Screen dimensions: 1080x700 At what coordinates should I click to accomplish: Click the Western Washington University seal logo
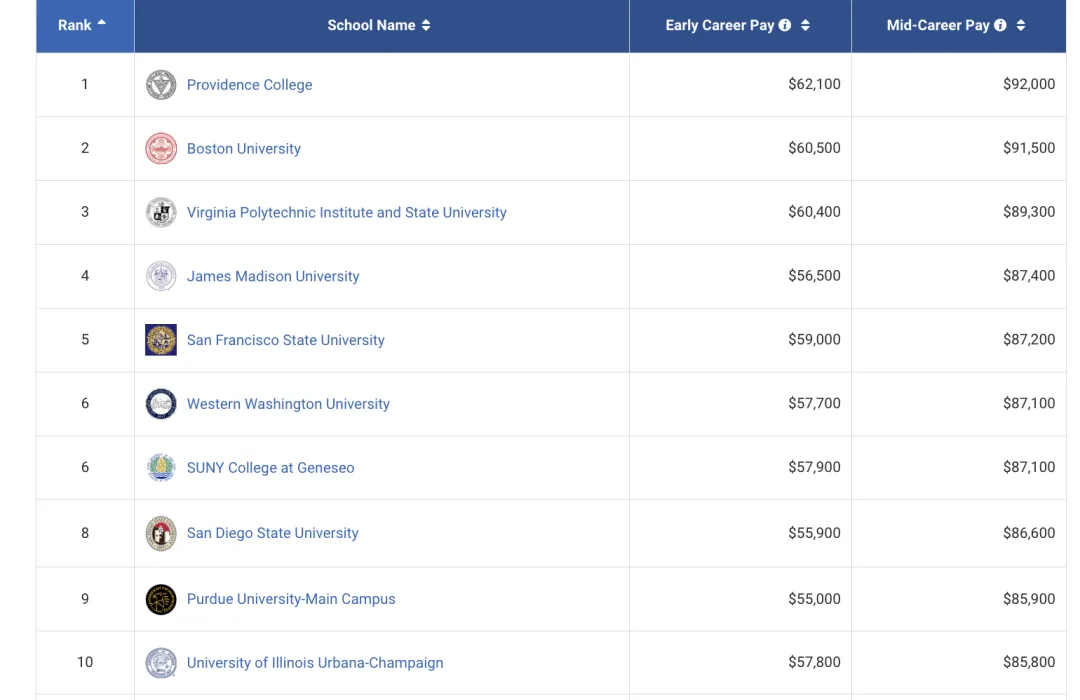point(160,404)
